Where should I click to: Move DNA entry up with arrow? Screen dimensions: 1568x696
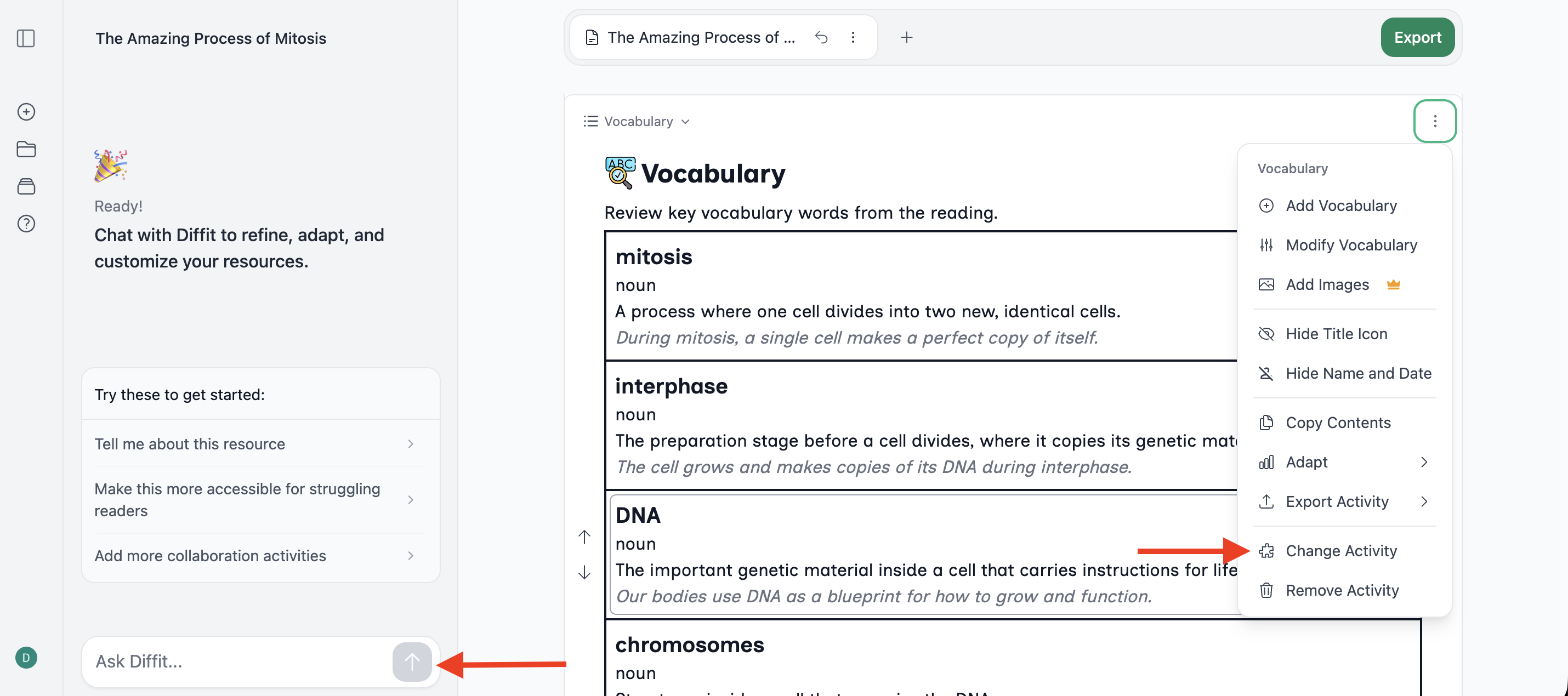pyautogui.click(x=584, y=537)
